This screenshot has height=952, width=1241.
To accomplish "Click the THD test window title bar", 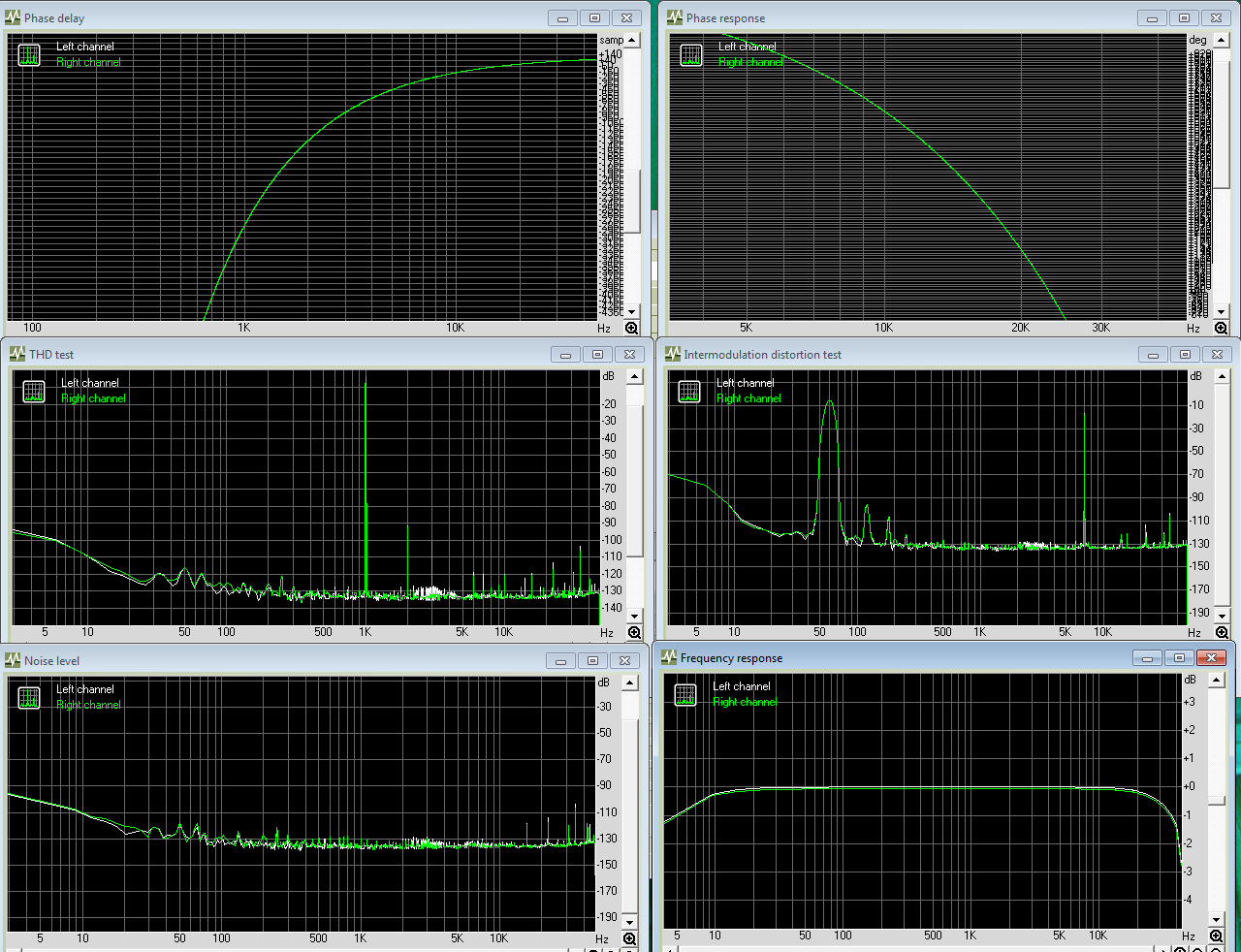I will pyautogui.click(x=291, y=355).
